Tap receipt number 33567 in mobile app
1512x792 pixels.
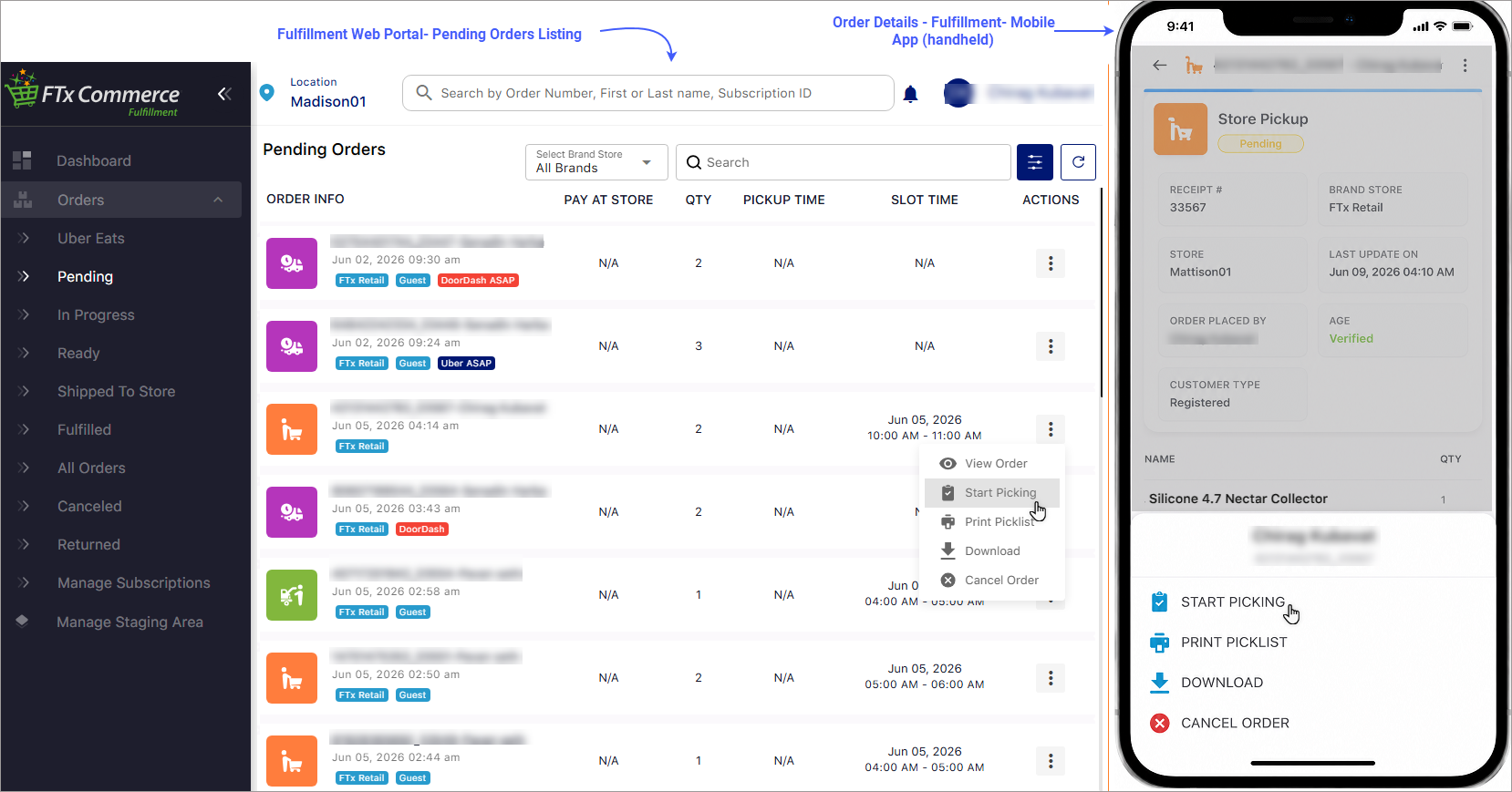1188,208
